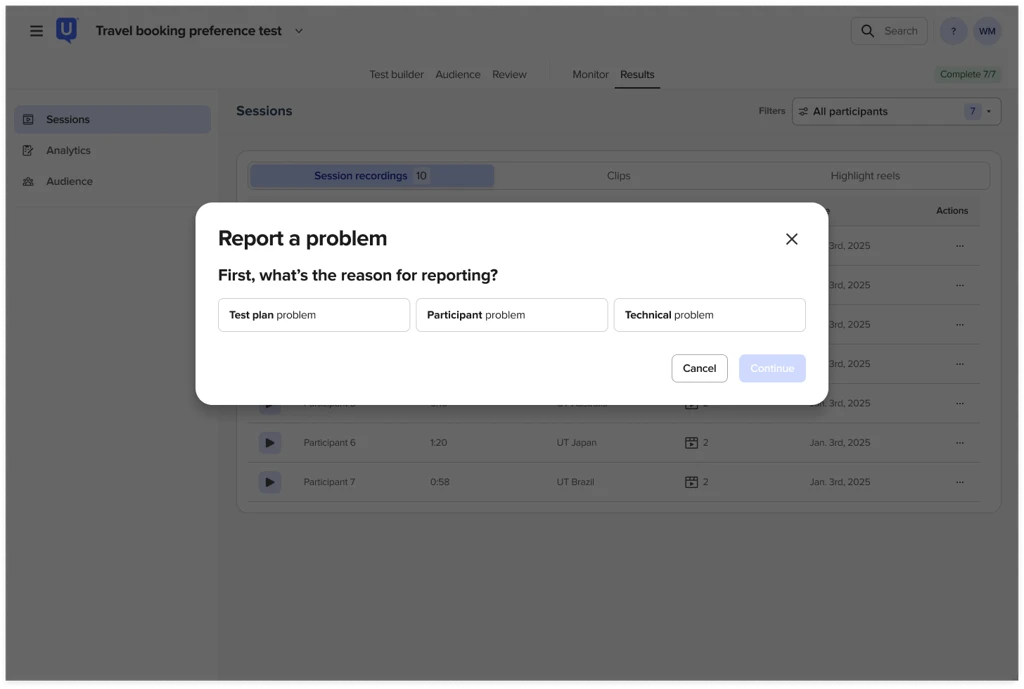Play Participant 7 session recording
Image resolution: width=1024 pixels, height=689 pixels.
click(x=269, y=482)
